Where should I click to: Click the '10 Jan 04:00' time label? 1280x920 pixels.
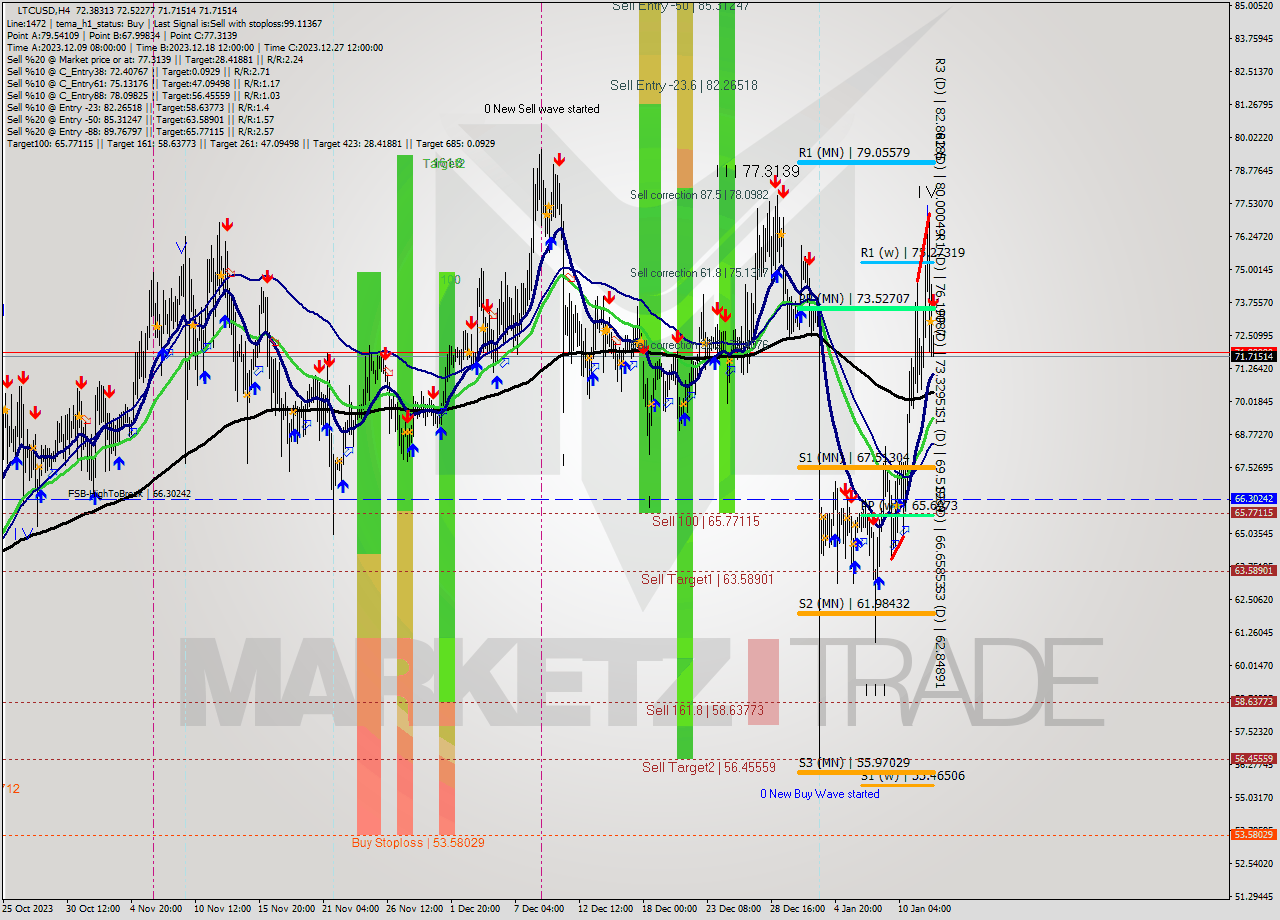pos(924,909)
